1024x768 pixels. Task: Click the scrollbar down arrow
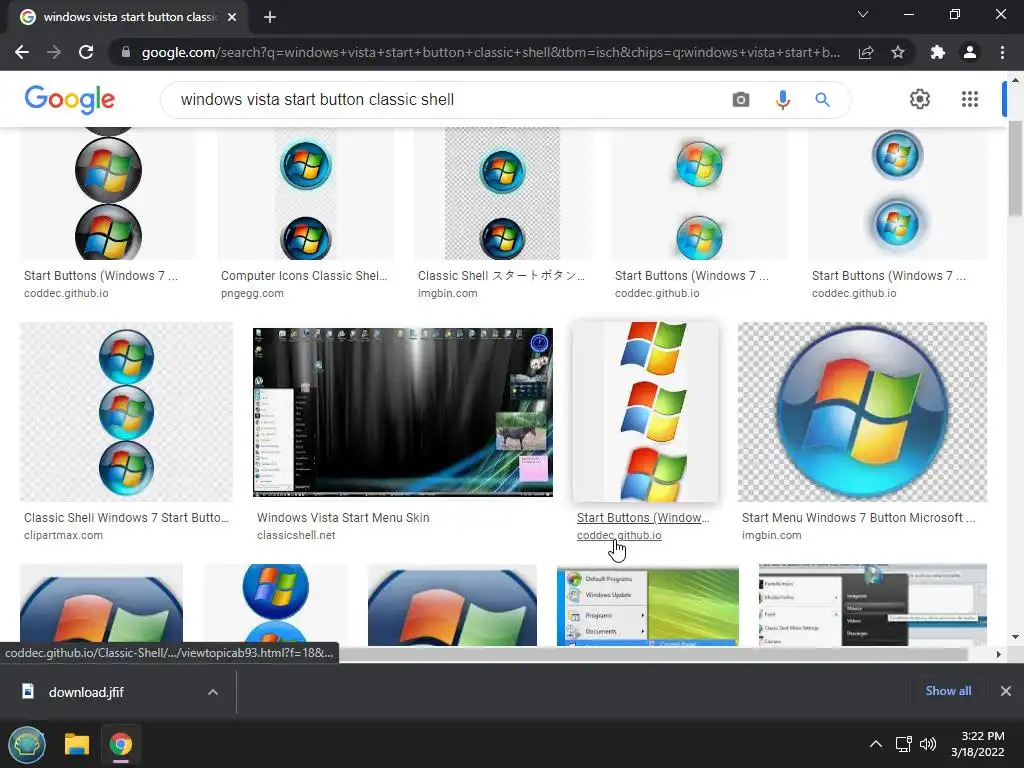pyautogui.click(x=1015, y=636)
